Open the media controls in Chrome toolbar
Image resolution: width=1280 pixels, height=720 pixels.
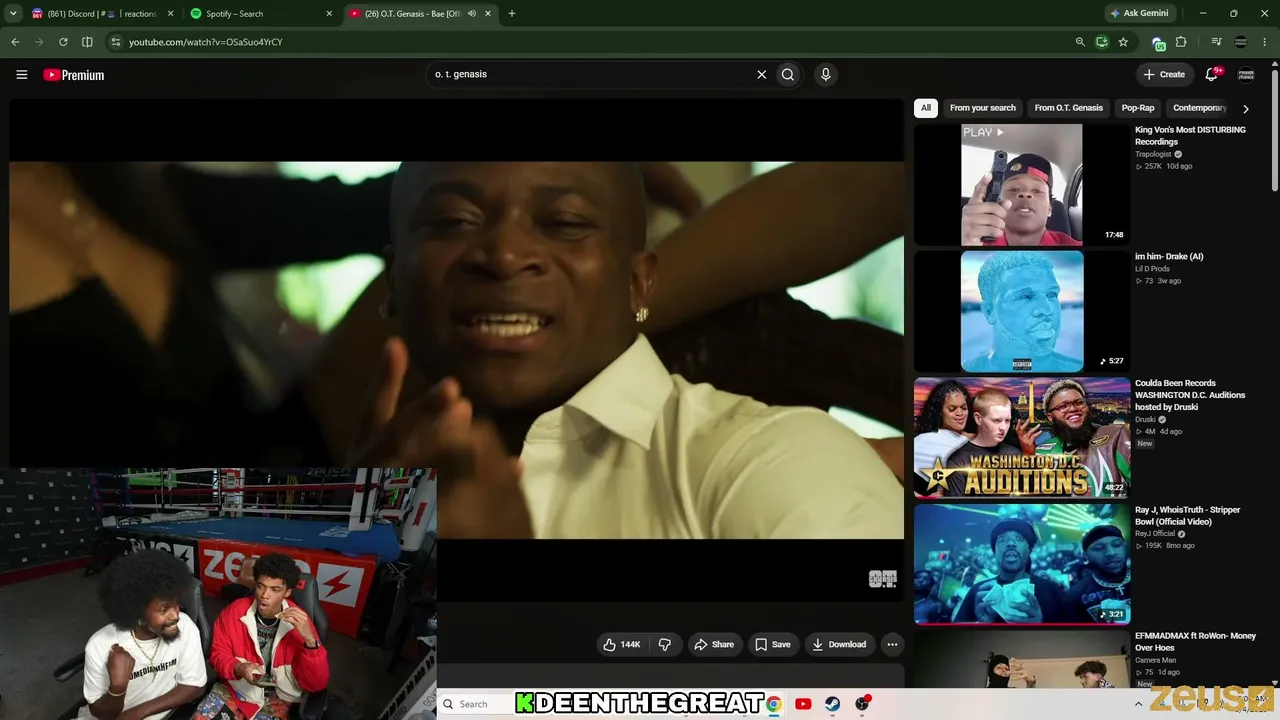(x=1216, y=42)
